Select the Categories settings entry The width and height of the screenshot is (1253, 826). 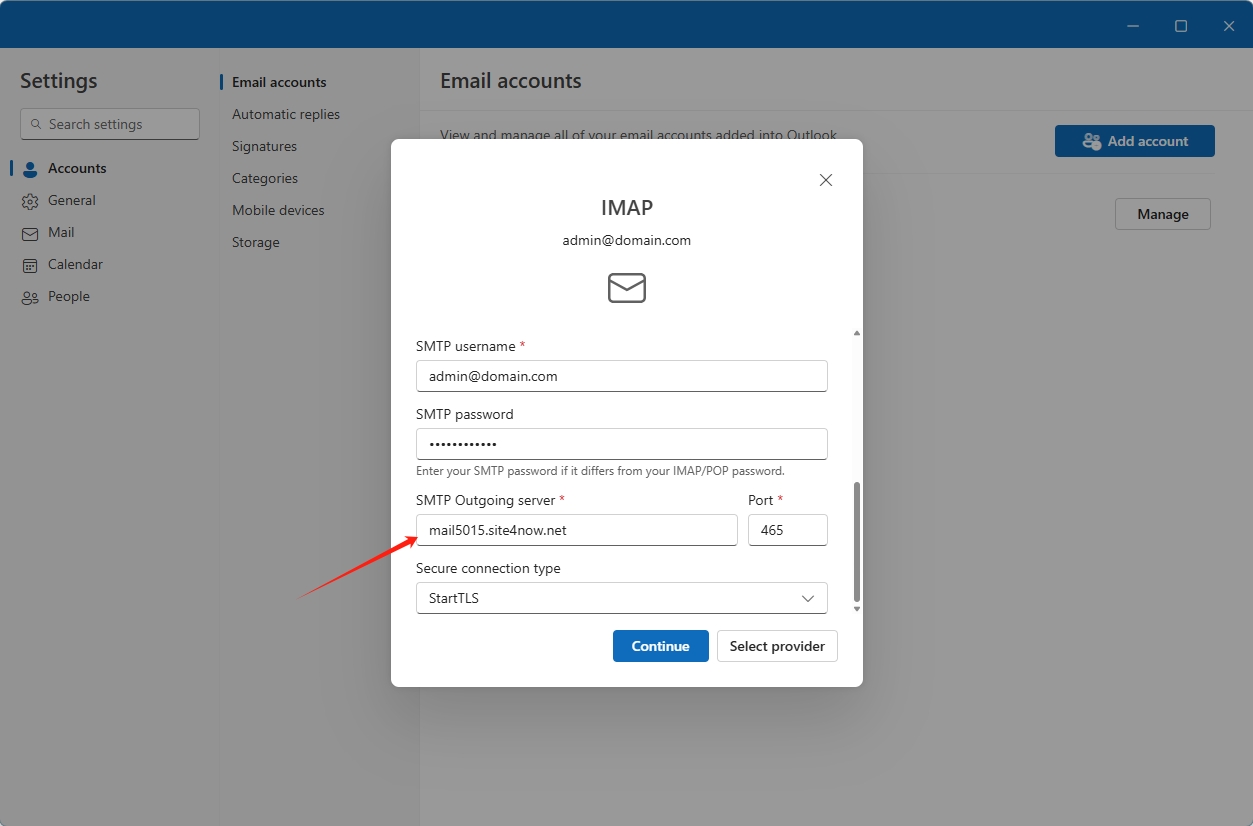tap(264, 178)
